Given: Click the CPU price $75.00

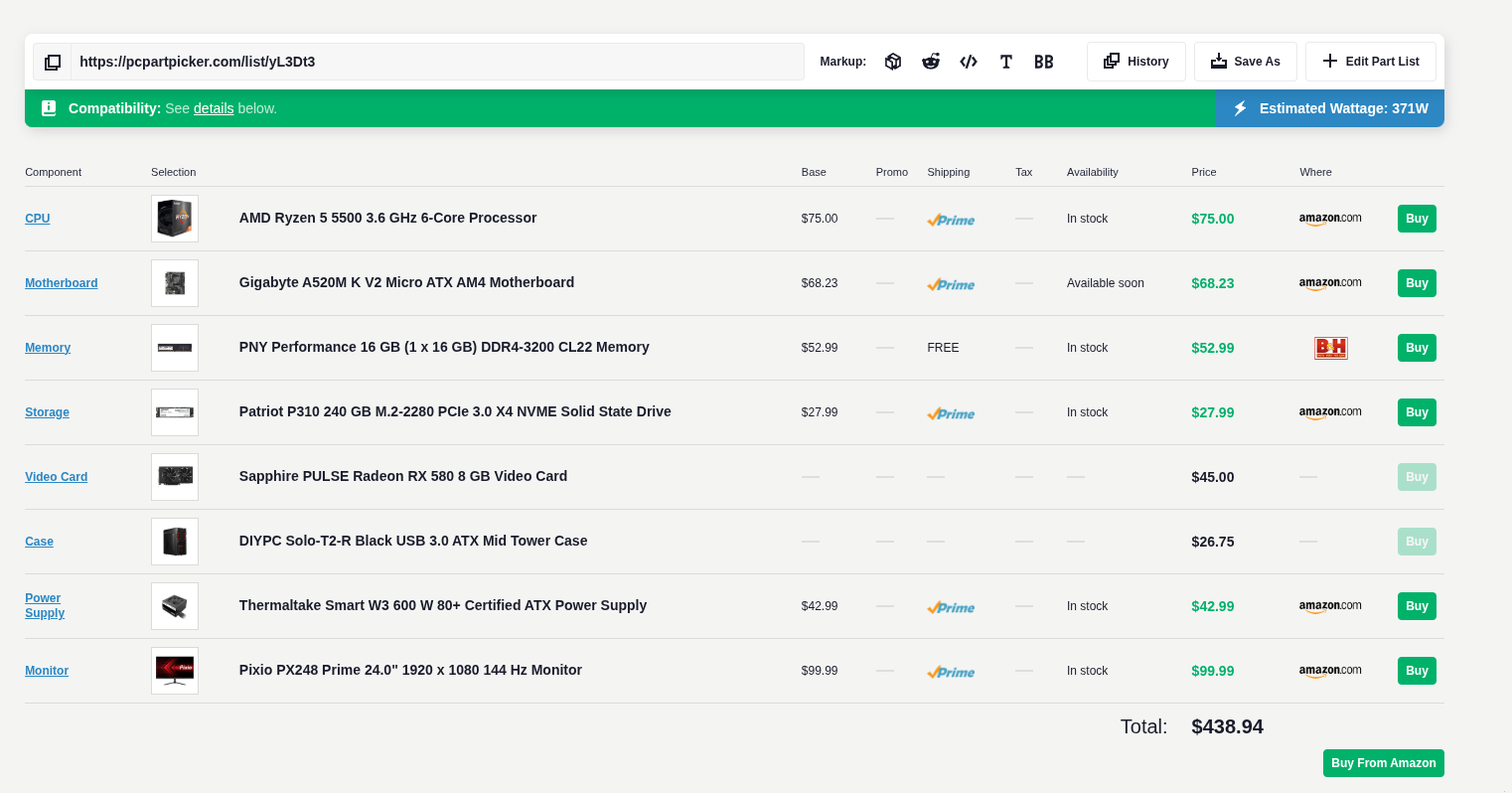Looking at the screenshot, I should [1213, 219].
